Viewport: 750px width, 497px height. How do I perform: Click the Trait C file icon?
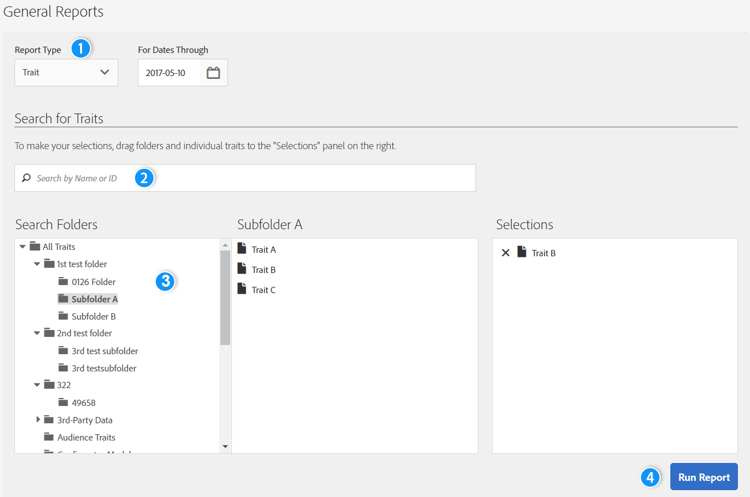point(241,289)
